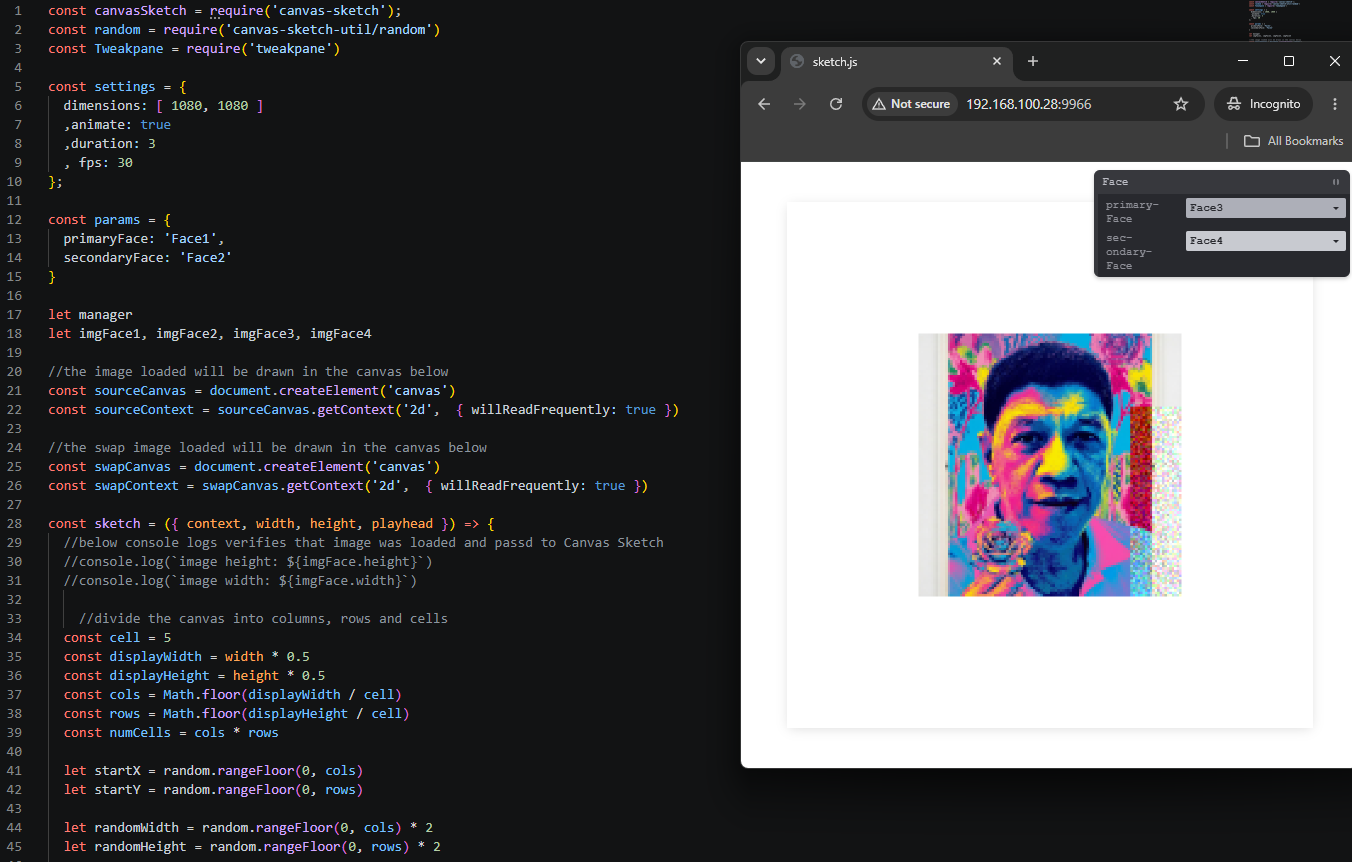This screenshot has height=862, width=1352.
Task: Click the forward navigation arrow
Action: (800, 104)
